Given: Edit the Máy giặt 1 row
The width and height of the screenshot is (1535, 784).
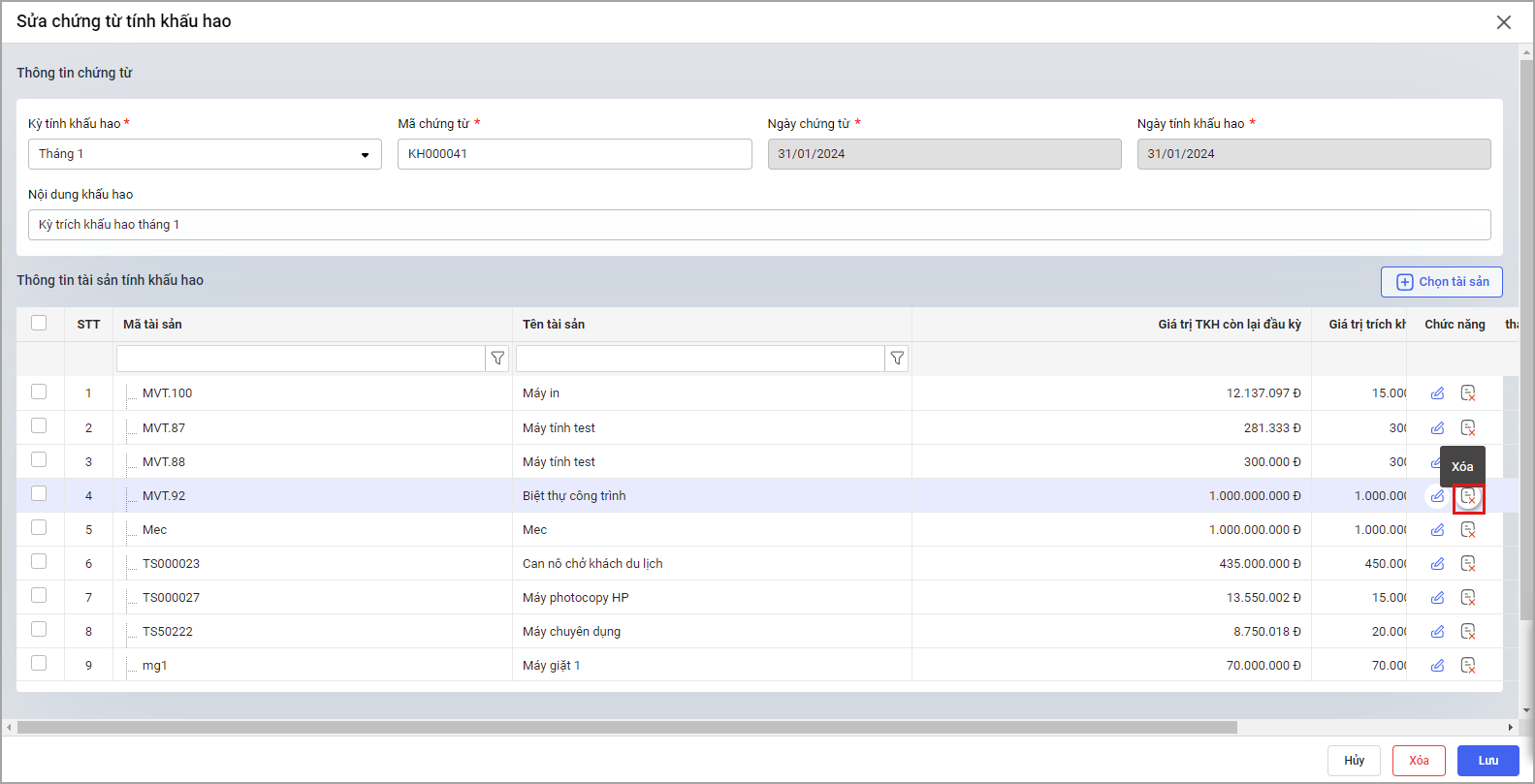Looking at the screenshot, I should pyautogui.click(x=1437, y=666).
